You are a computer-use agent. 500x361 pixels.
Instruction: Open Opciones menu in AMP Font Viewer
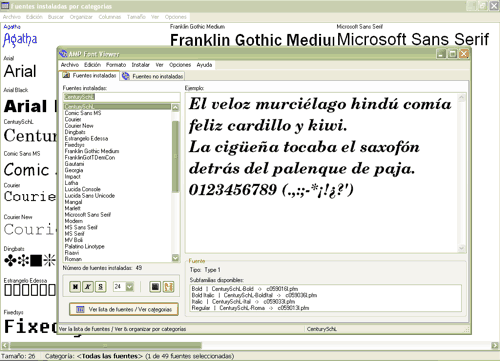[180, 65]
